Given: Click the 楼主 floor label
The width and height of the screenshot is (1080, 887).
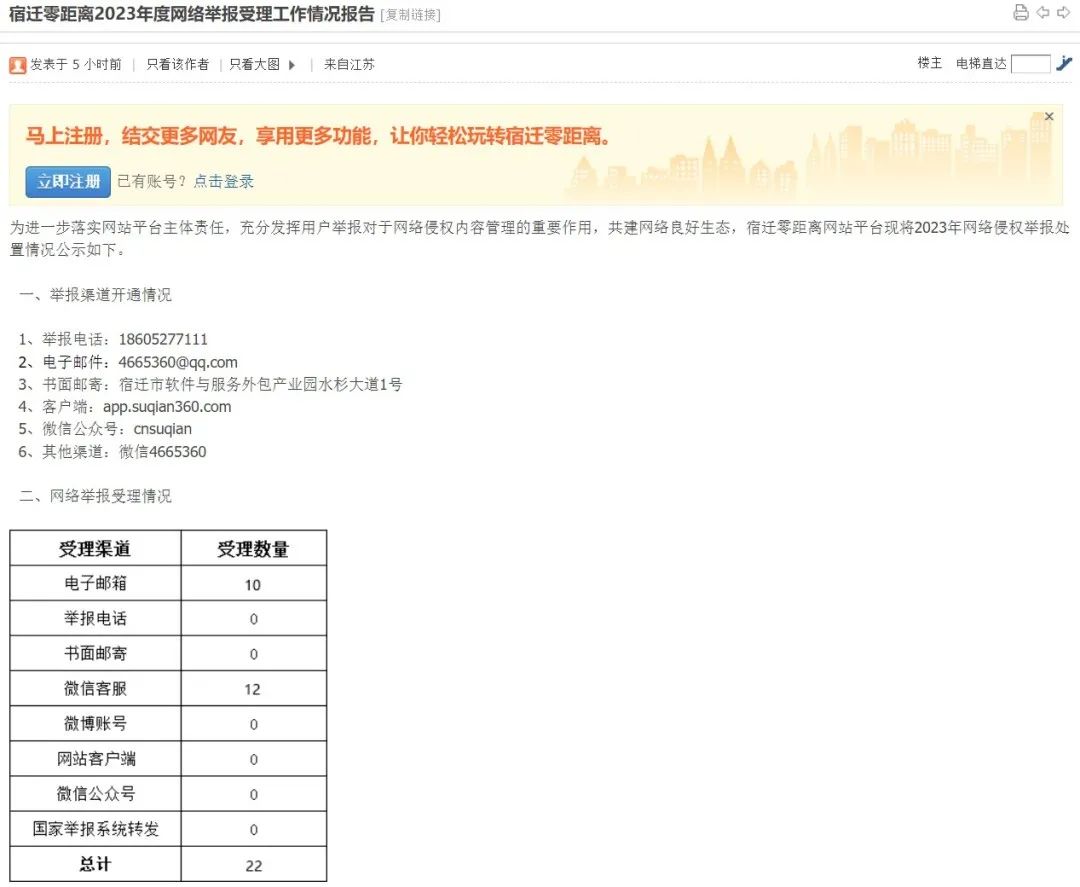Looking at the screenshot, I should (x=930, y=63).
